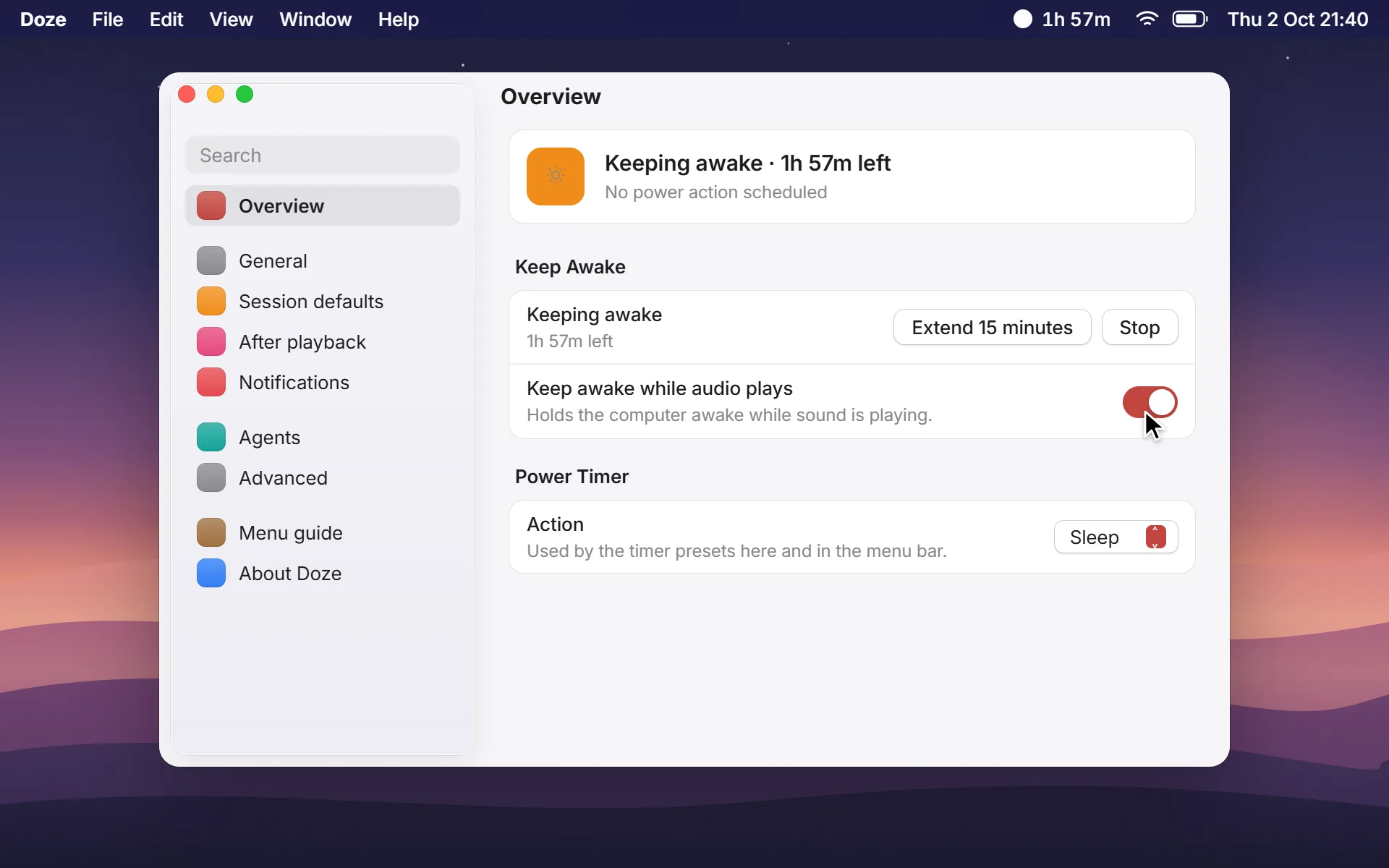1389x868 pixels.
Task: Focus the sidebar Search field
Action: pos(323,155)
